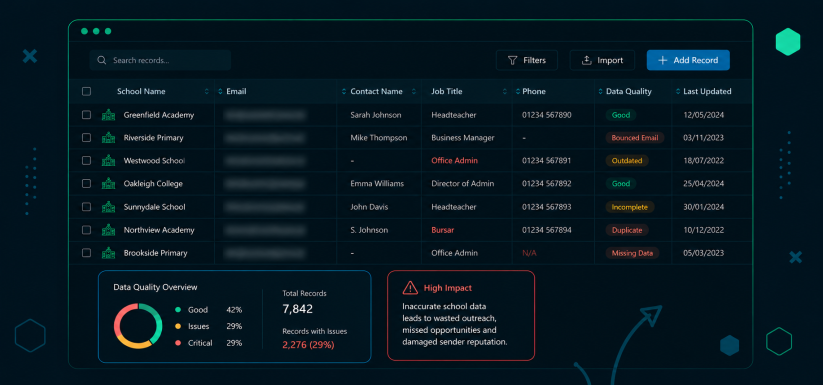Viewport: 823px width, 385px height.
Task: Click the red N/A phone cell
Action: pyautogui.click(x=529, y=253)
